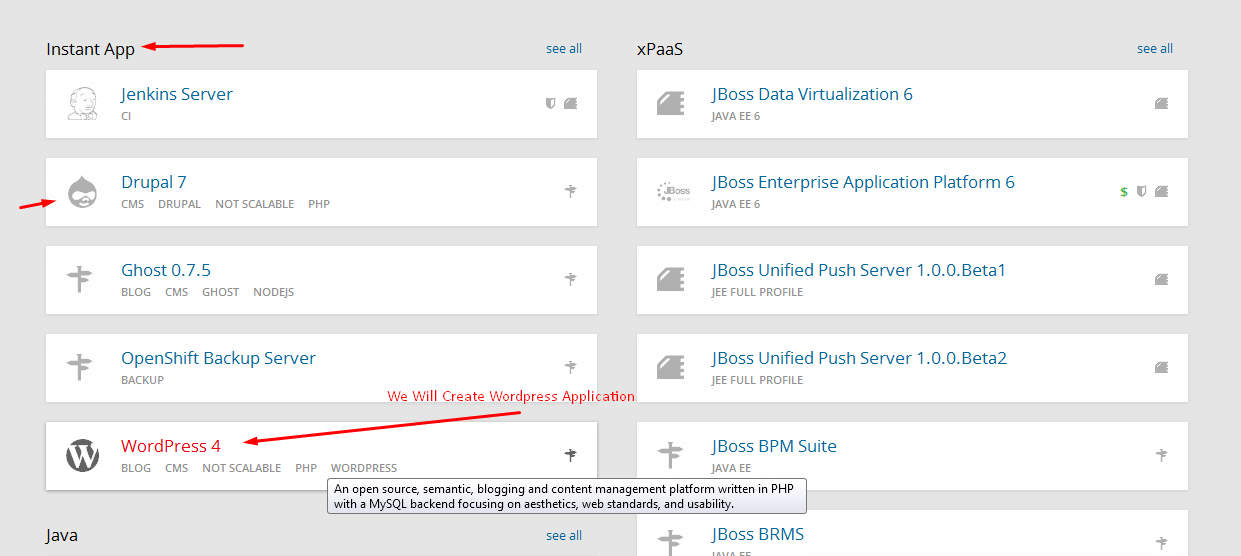Click NOT SCALABLE tag under Drupal 7
1241x556 pixels.
coord(254,204)
